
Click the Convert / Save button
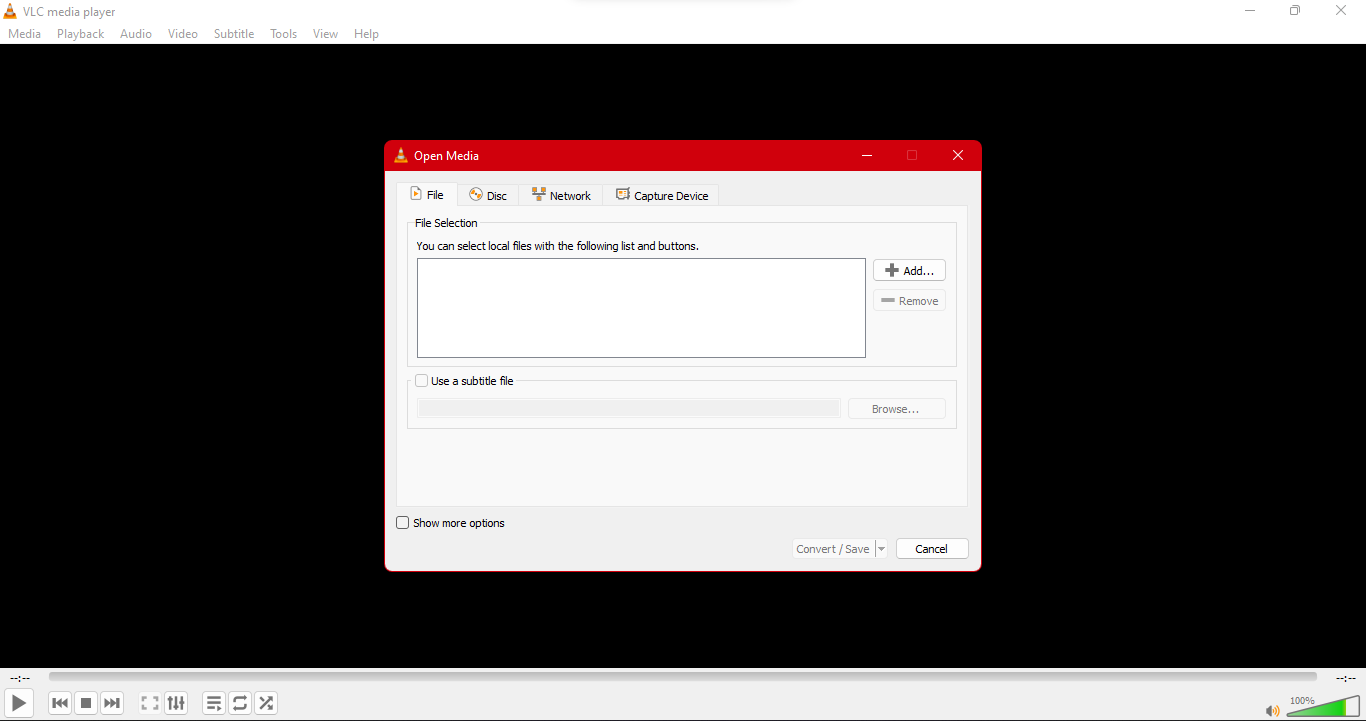tap(833, 549)
